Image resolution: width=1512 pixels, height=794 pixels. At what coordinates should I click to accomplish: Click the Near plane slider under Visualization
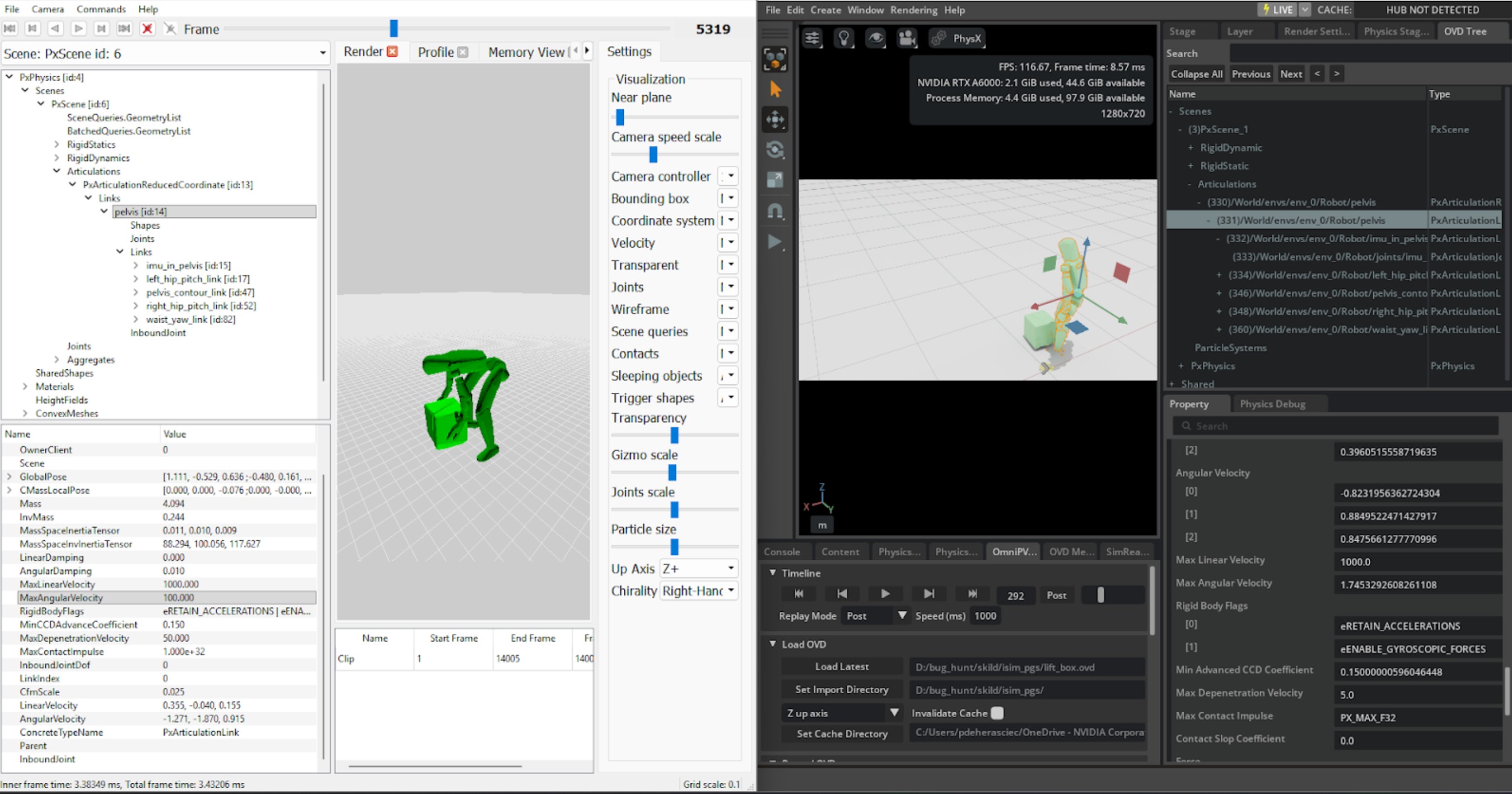(x=620, y=117)
